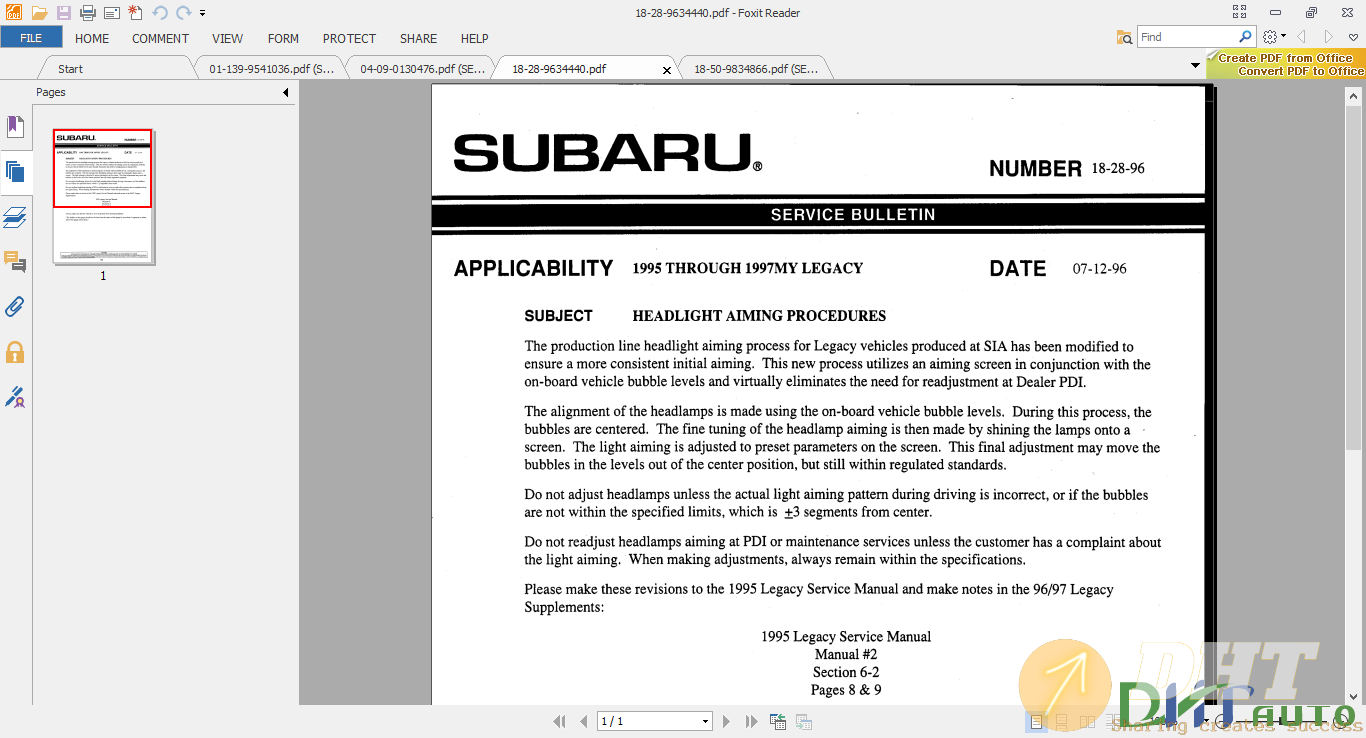Print the document with the printer icon
1366x738 pixels.
click(x=88, y=13)
